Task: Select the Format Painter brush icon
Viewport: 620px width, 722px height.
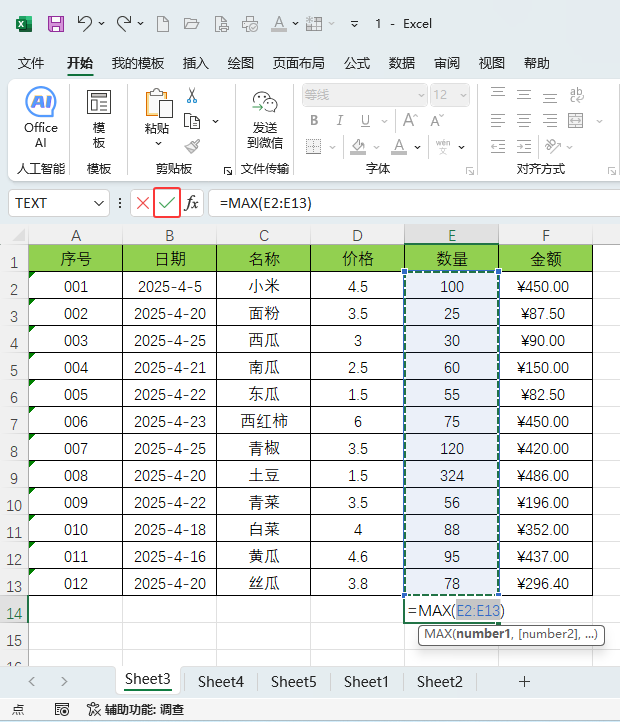Action: 192,146
